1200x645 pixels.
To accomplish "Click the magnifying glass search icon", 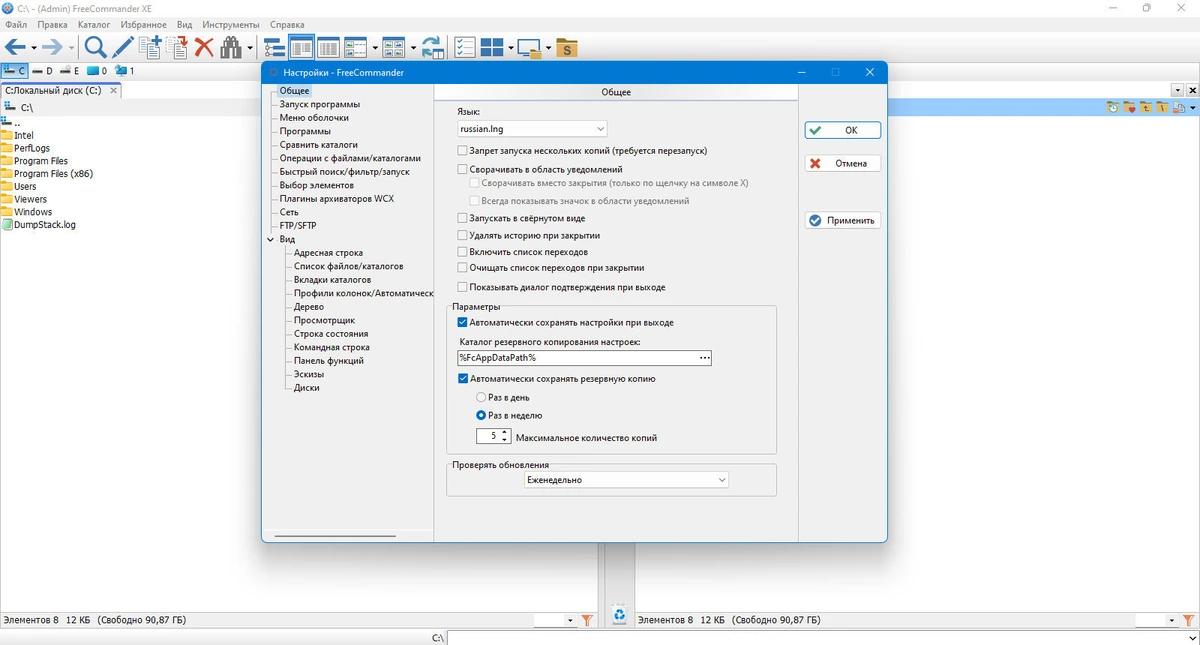I will pos(95,47).
